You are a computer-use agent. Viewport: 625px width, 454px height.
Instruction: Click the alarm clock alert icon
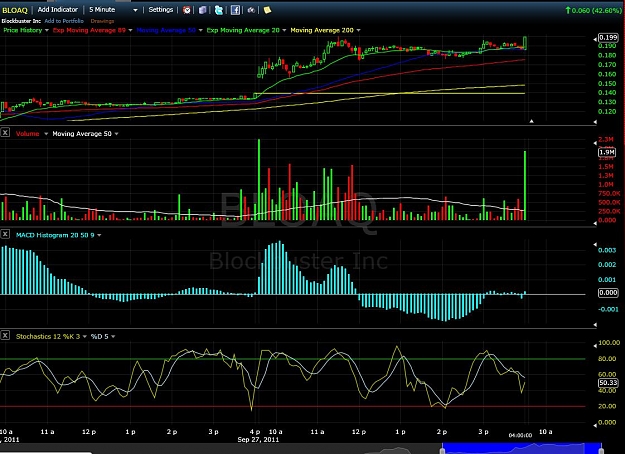[187, 10]
